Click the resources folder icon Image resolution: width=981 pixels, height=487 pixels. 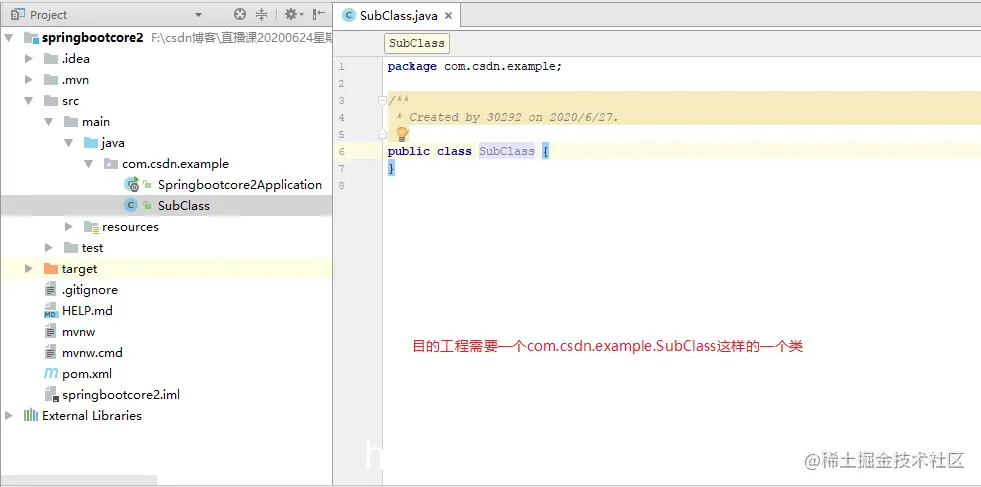91,227
